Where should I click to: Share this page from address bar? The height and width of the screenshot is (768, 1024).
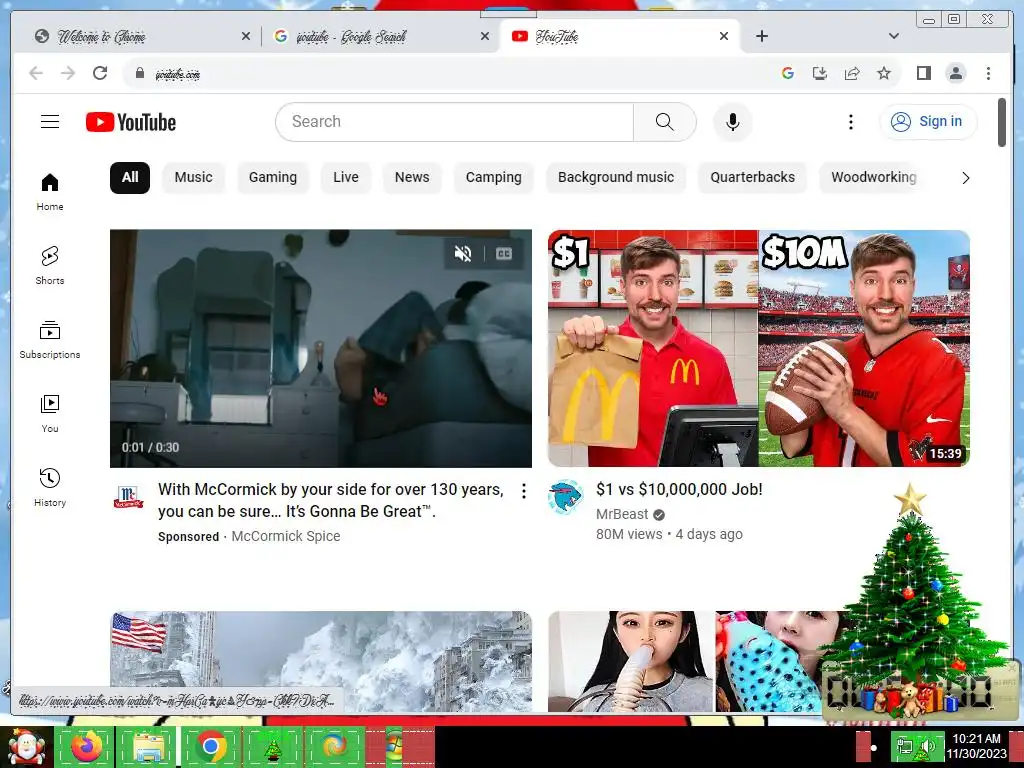[852, 73]
